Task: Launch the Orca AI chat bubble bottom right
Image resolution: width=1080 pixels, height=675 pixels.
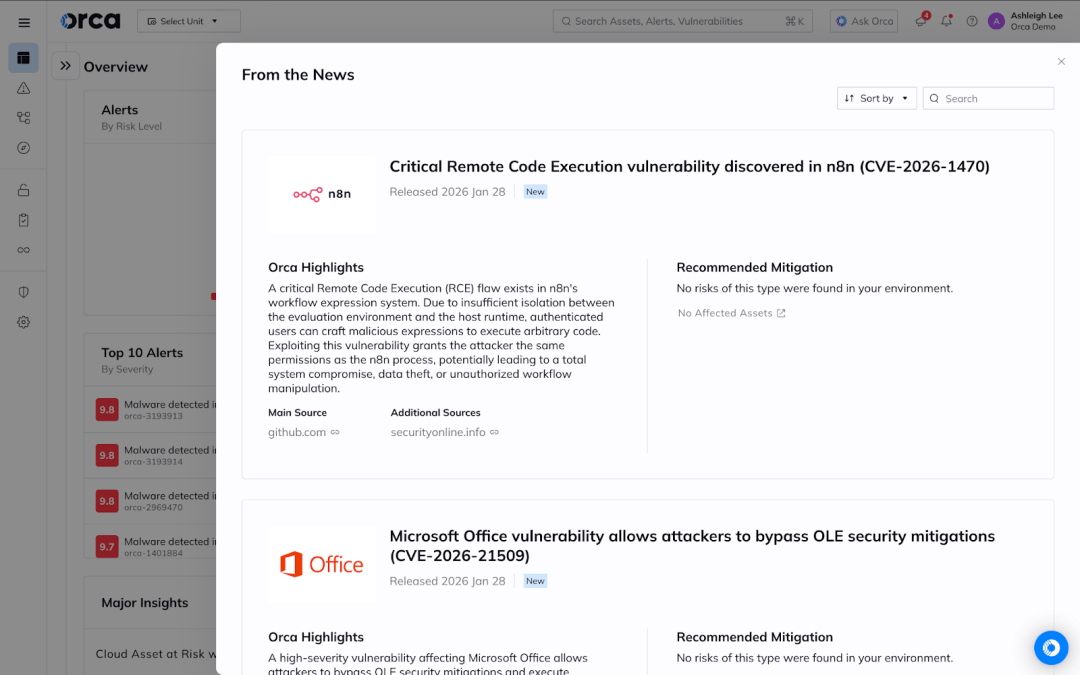Action: pyautogui.click(x=1051, y=648)
